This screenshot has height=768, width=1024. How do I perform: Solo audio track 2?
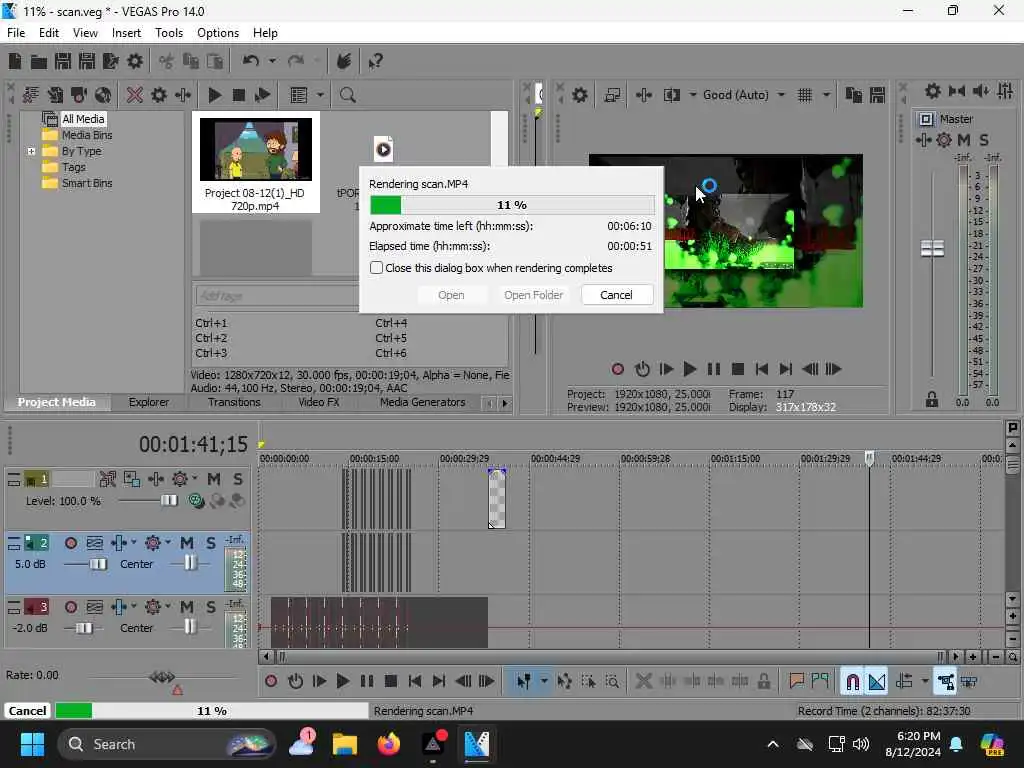click(210, 543)
